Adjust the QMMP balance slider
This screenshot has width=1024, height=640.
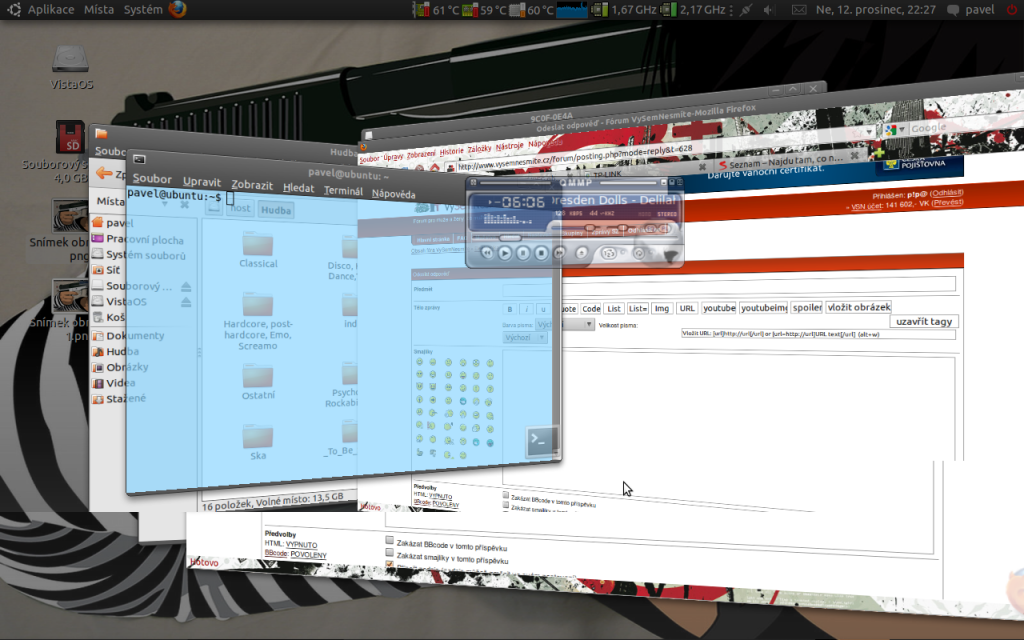tap(622, 228)
